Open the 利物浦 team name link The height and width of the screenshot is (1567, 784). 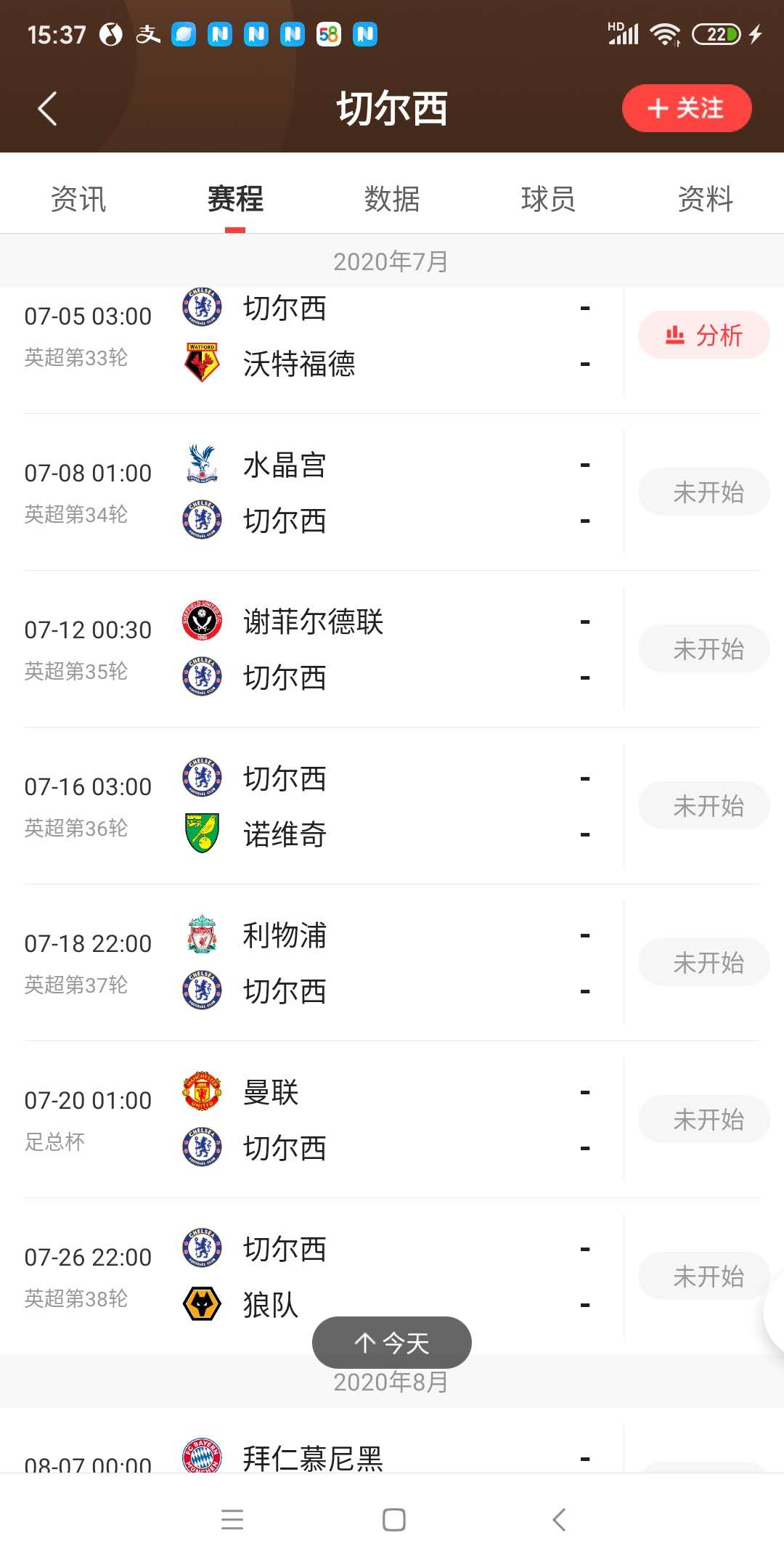pos(285,935)
